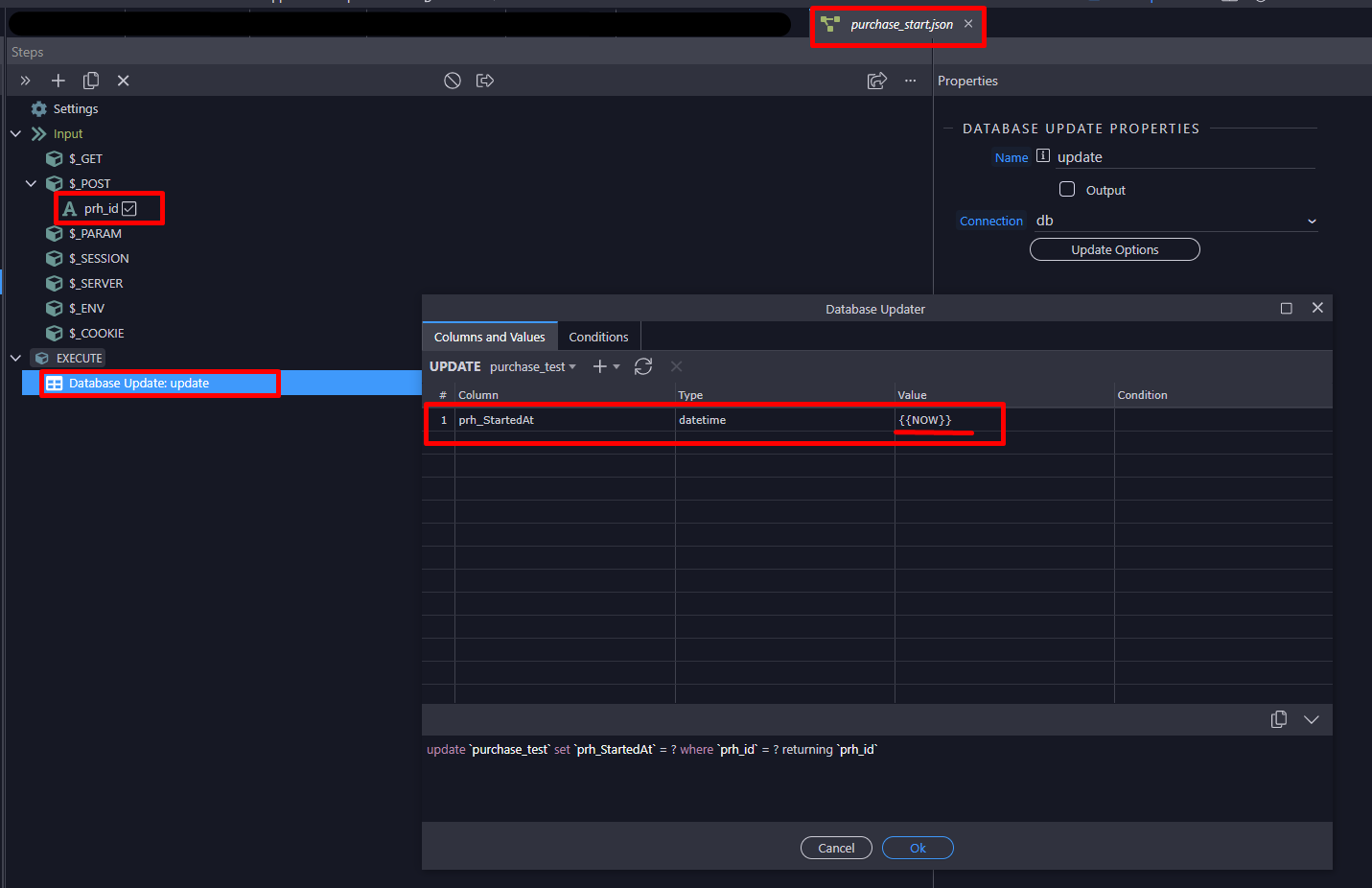This screenshot has width=1372, height=888.
Task: Click the disable step icon
Action: (x=453, y=81)
